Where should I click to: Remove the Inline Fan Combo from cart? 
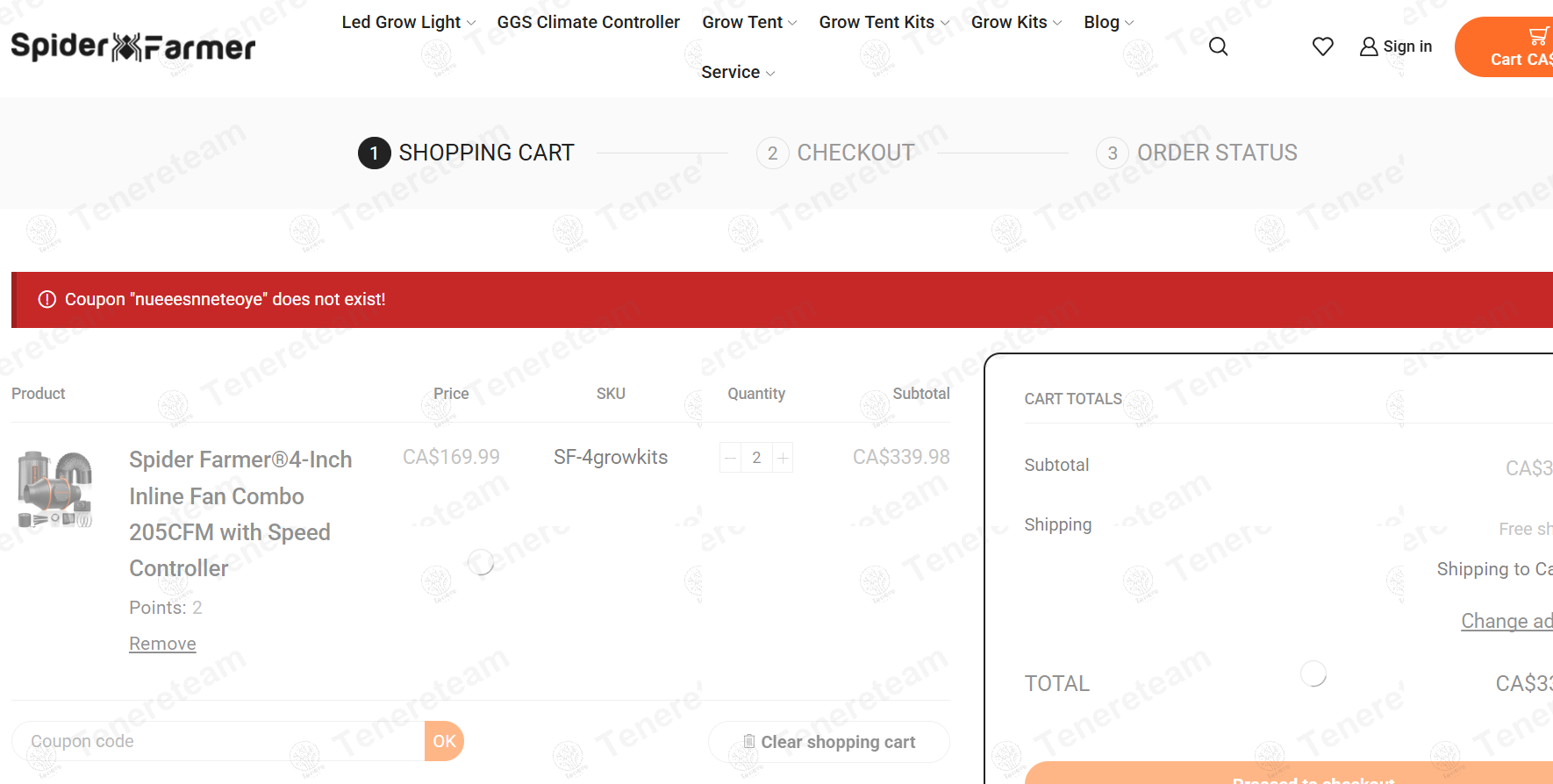(162, 644)
